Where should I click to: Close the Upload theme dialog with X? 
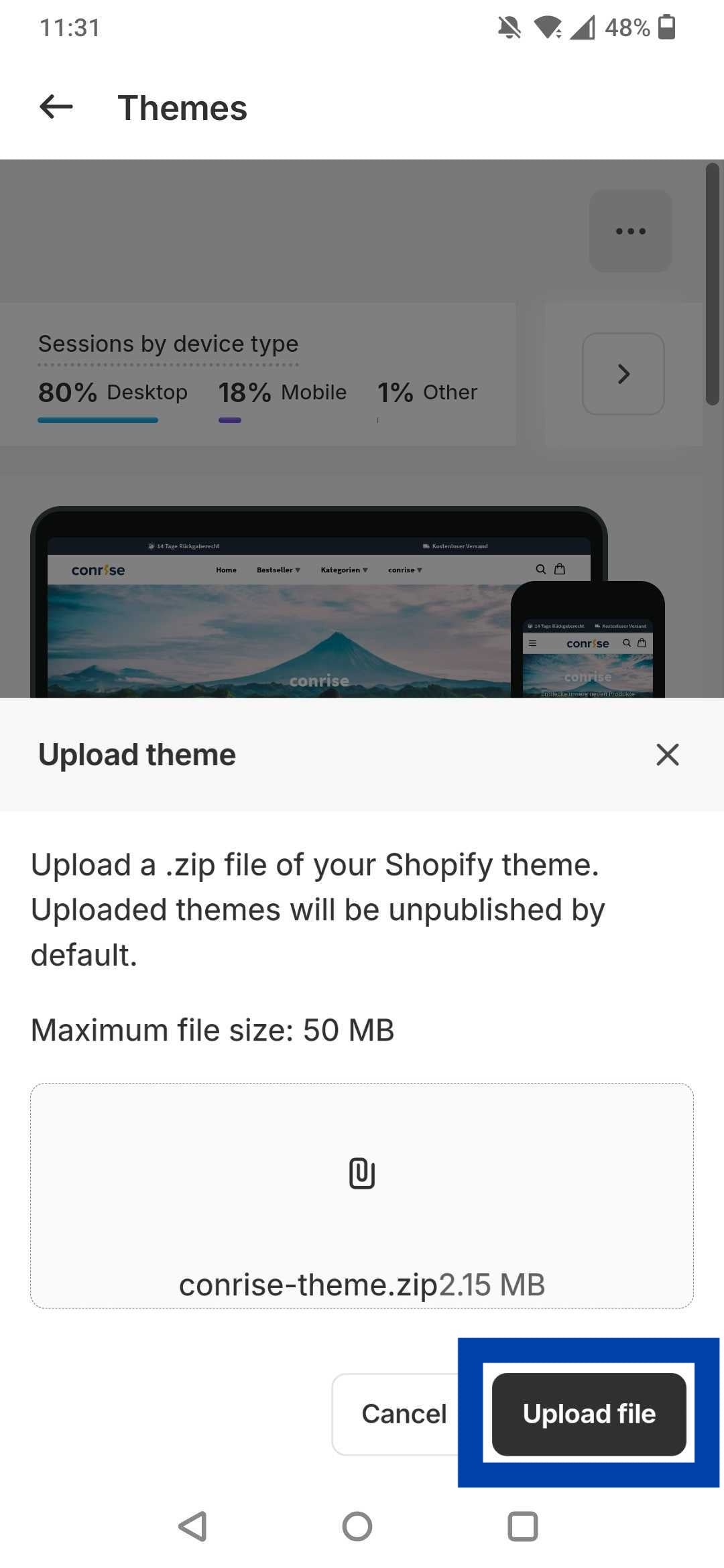pyautogui.click(x=668, y=755)
